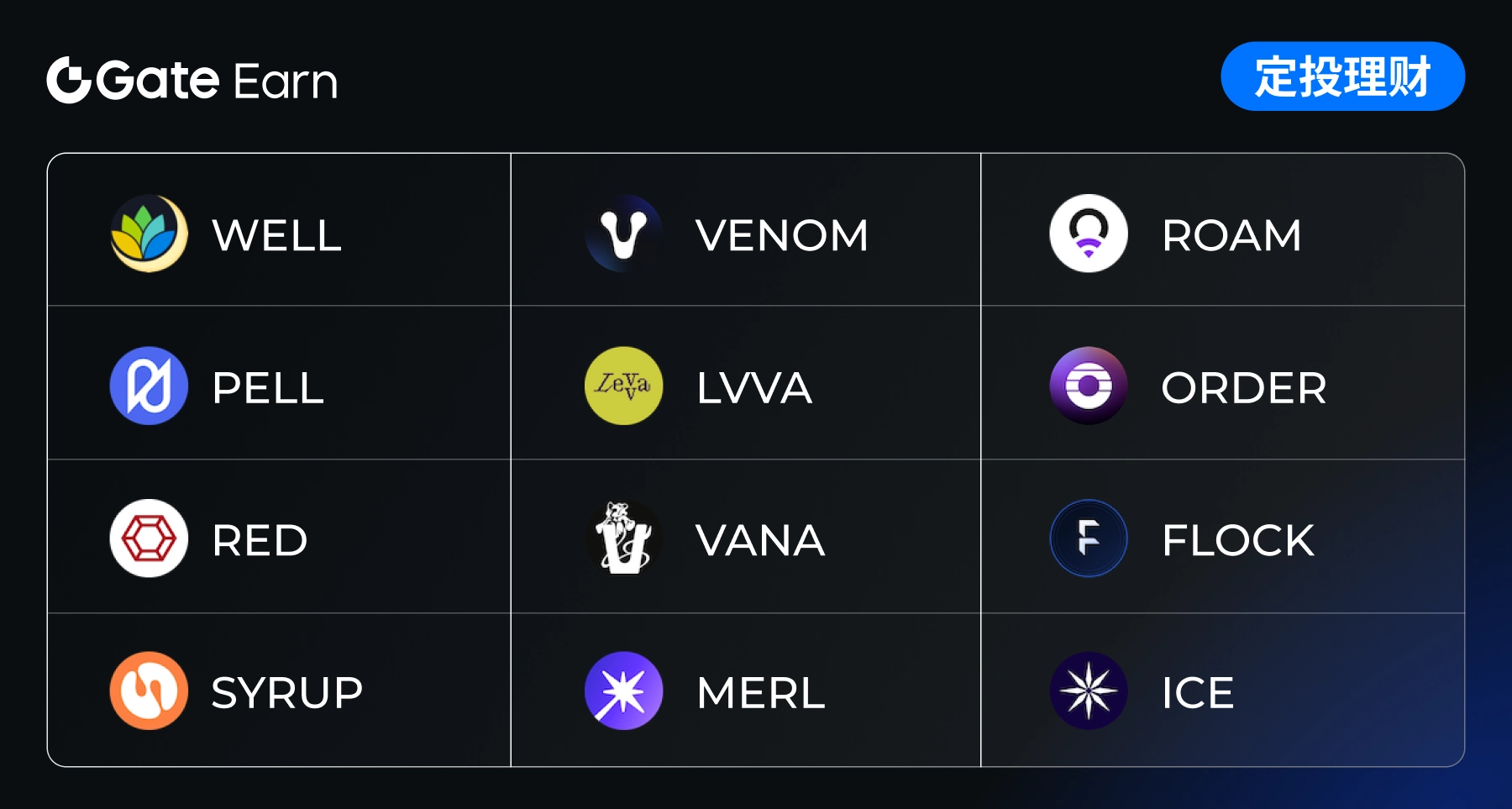Click the MERL star coin icon

[x=623, y=691]
